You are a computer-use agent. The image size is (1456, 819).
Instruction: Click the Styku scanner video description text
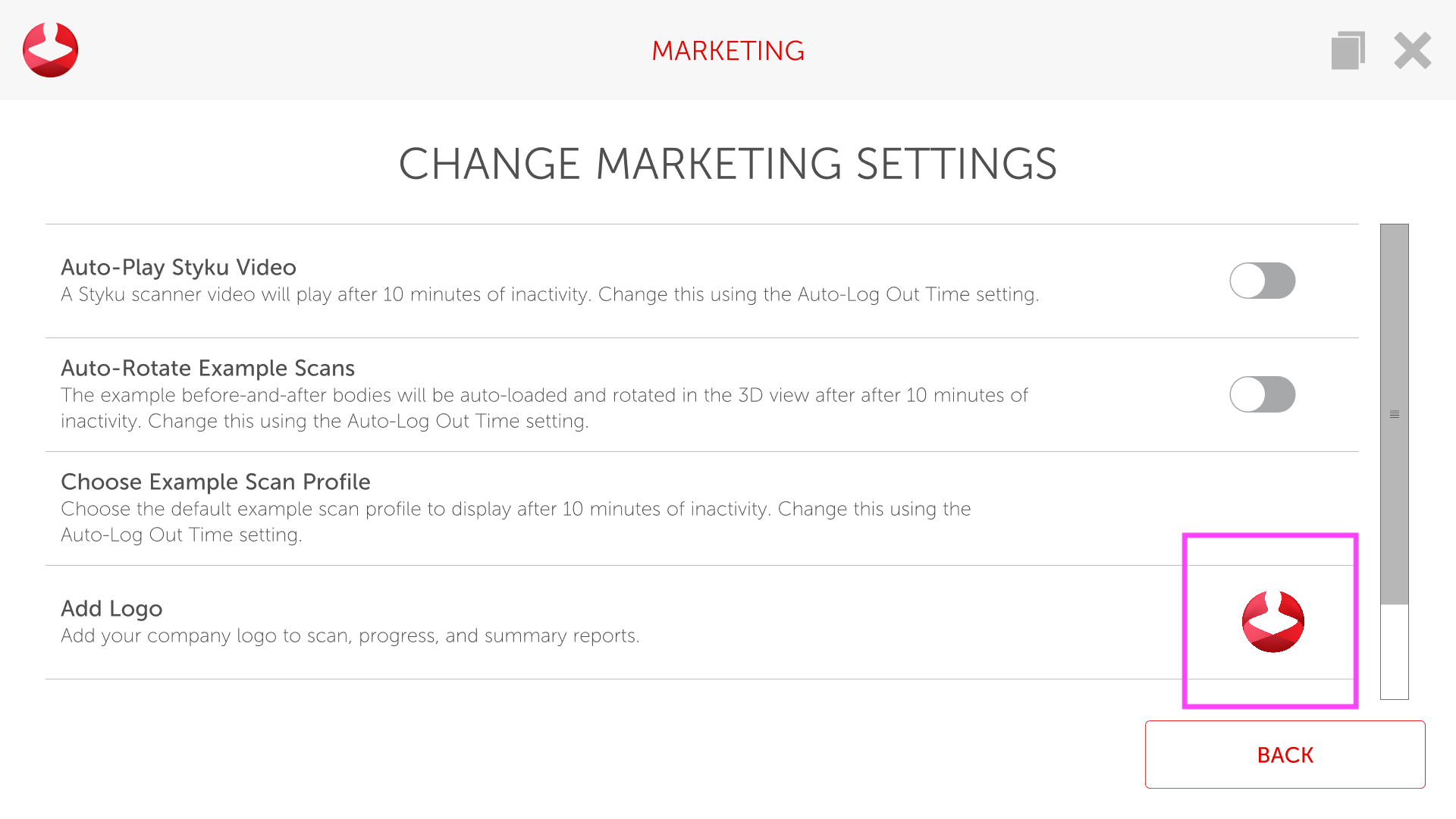click(549, 295)
